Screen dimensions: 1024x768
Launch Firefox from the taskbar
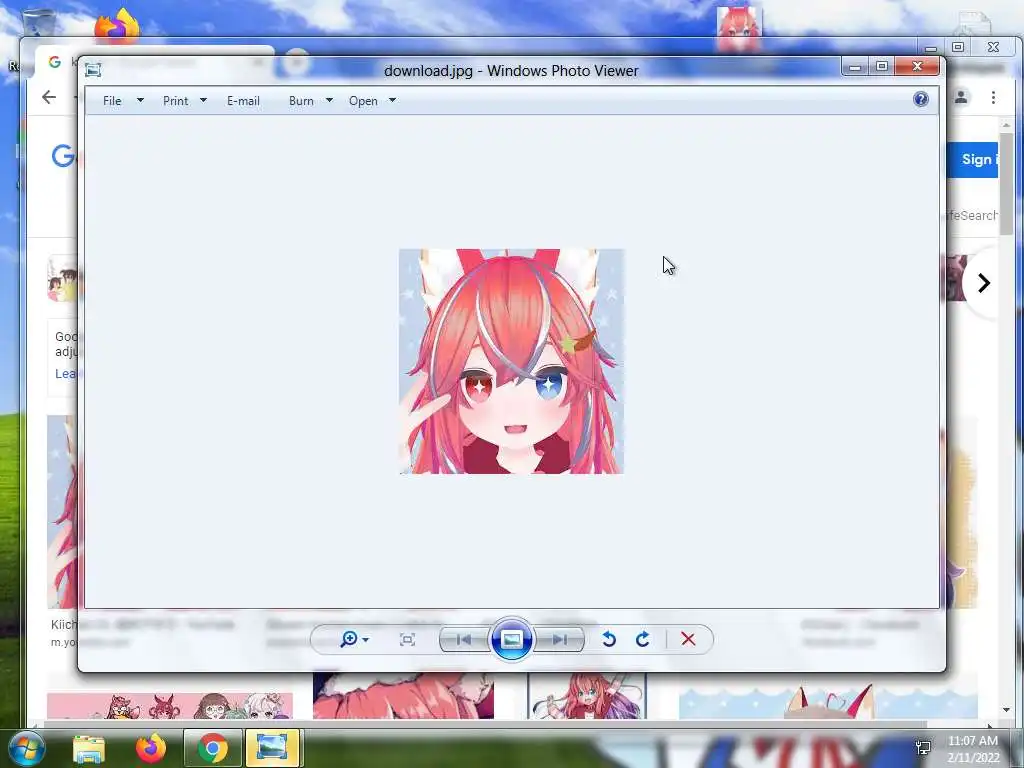coord(151,748)
